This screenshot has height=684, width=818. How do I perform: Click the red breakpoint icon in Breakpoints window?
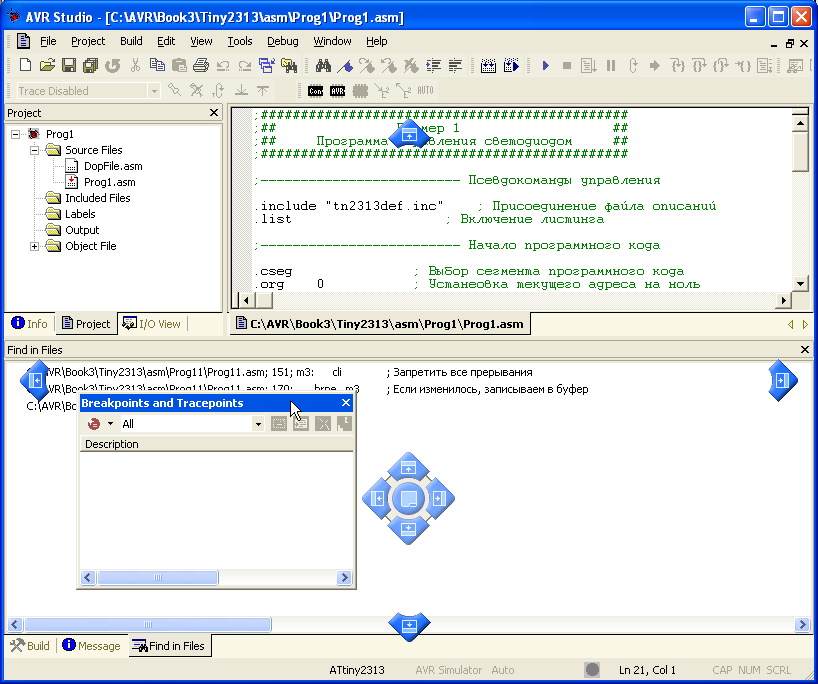pyautogui.click(x=94, y=424)
